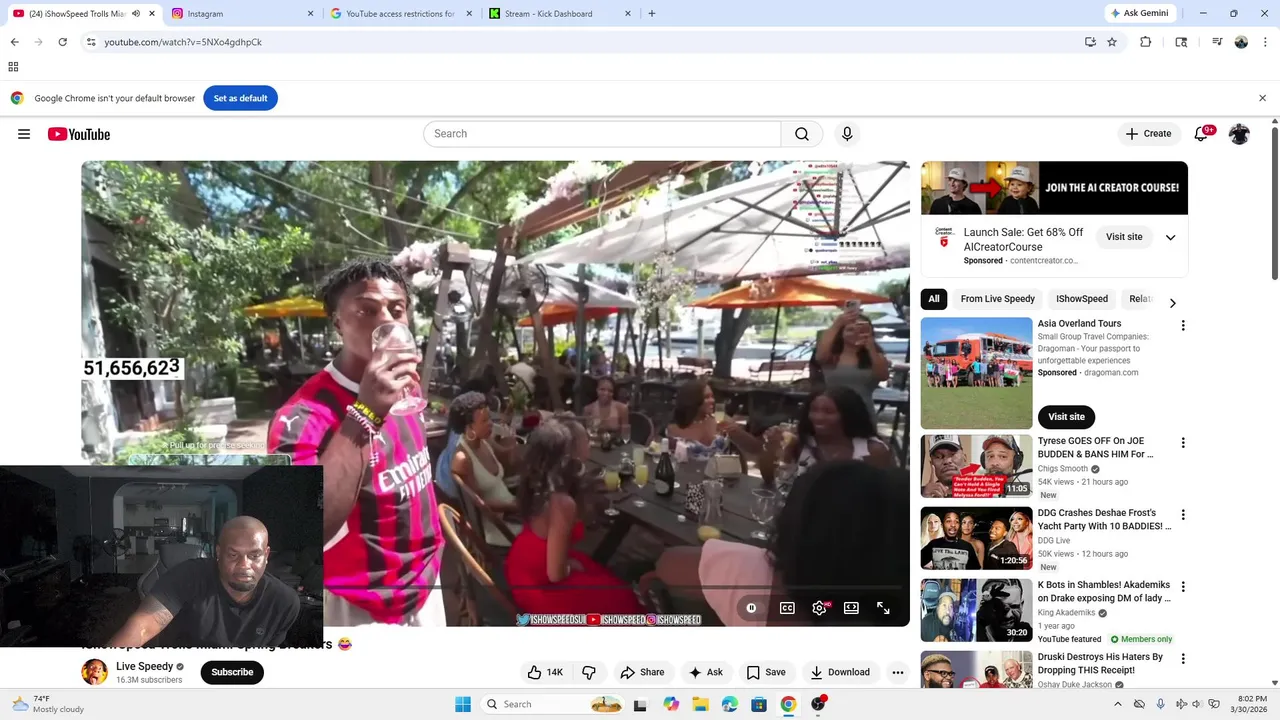Open a new browser tab
1280x720 pixels.
coord(652,14)
